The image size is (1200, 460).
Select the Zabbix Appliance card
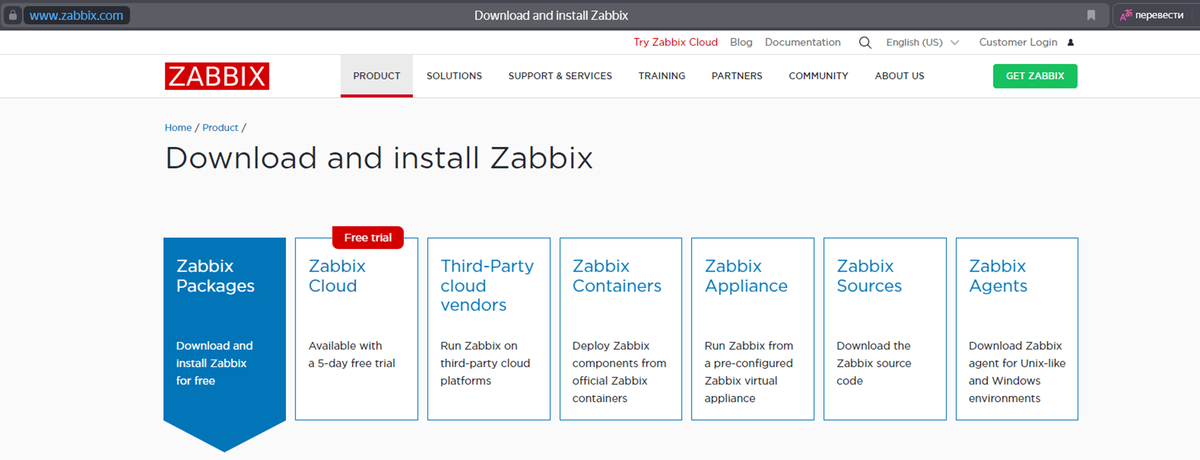tap(753, 329)
